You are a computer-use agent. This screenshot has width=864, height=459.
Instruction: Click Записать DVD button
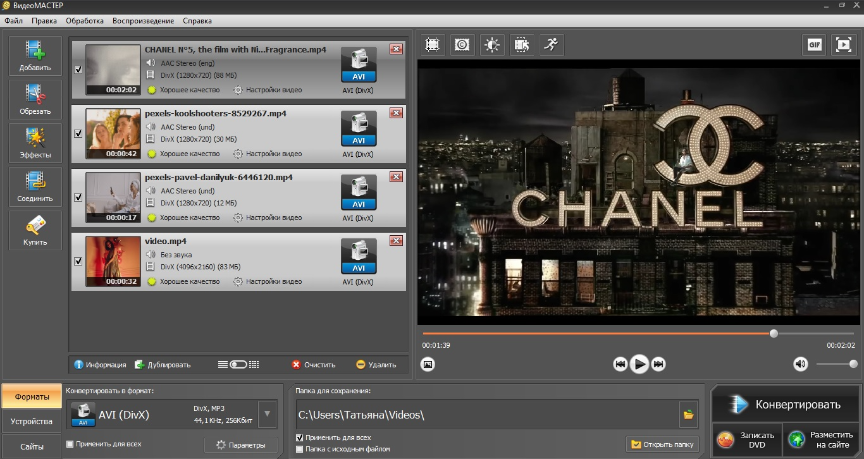coord(747,440)
